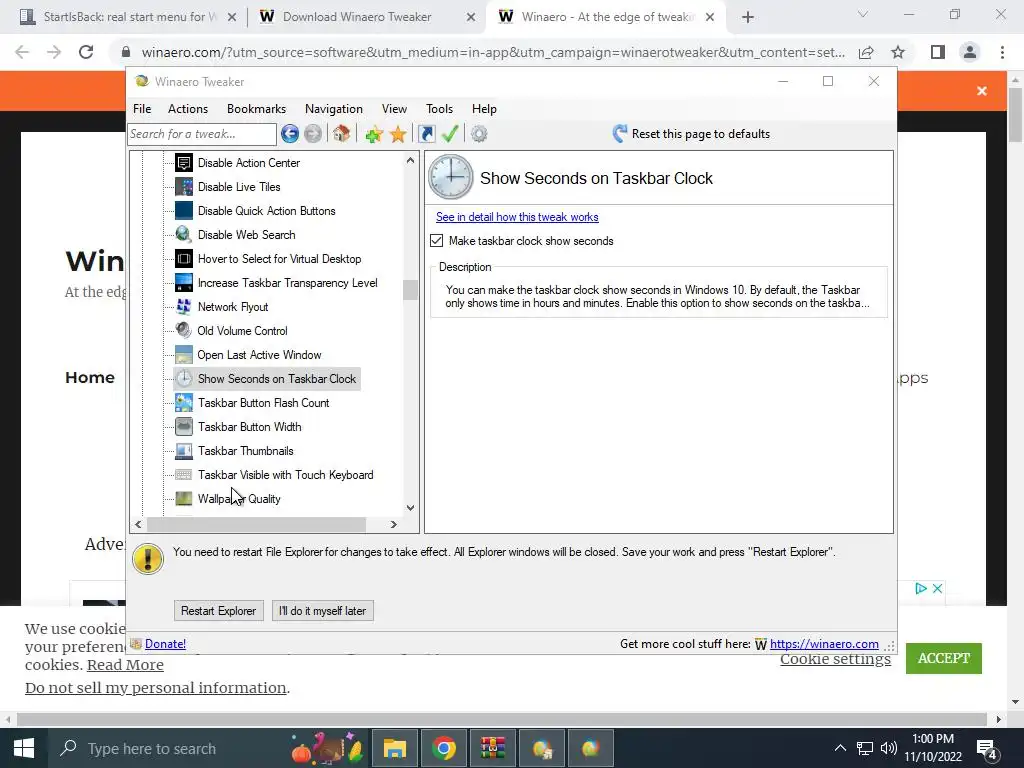Click the tree horizontal scroll right arrow
1024x768 pixels.
click(x=393, y=524)
